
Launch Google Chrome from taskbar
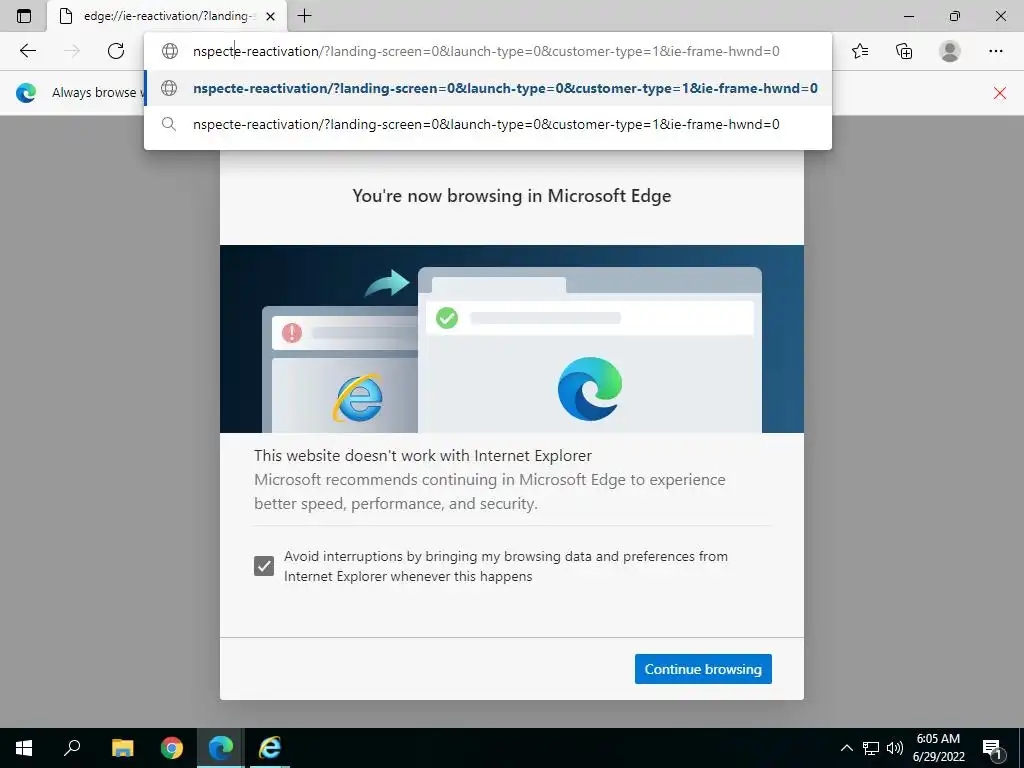coord(172,748)
